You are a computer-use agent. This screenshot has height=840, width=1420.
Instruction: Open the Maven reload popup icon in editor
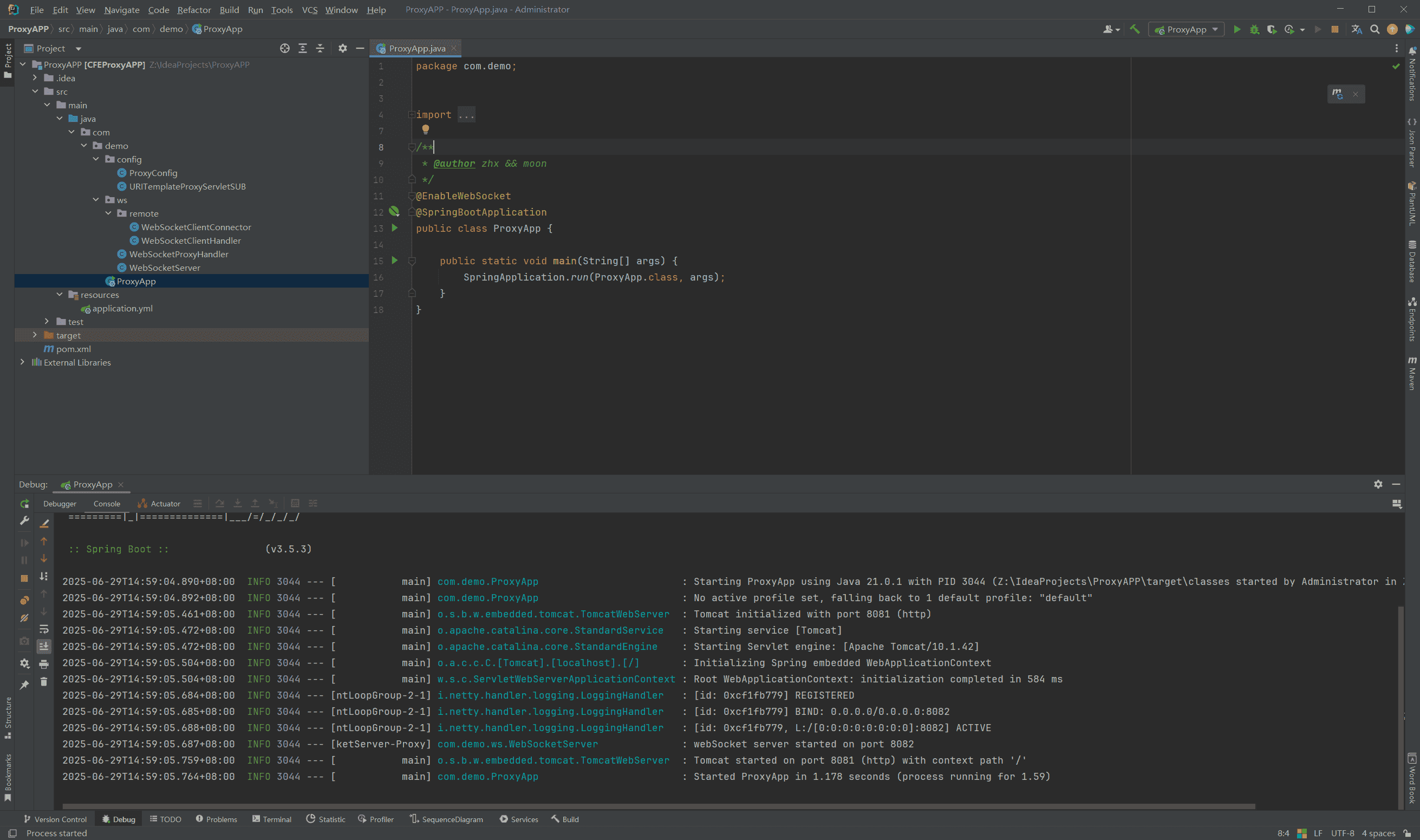(x=1337, y=94)
